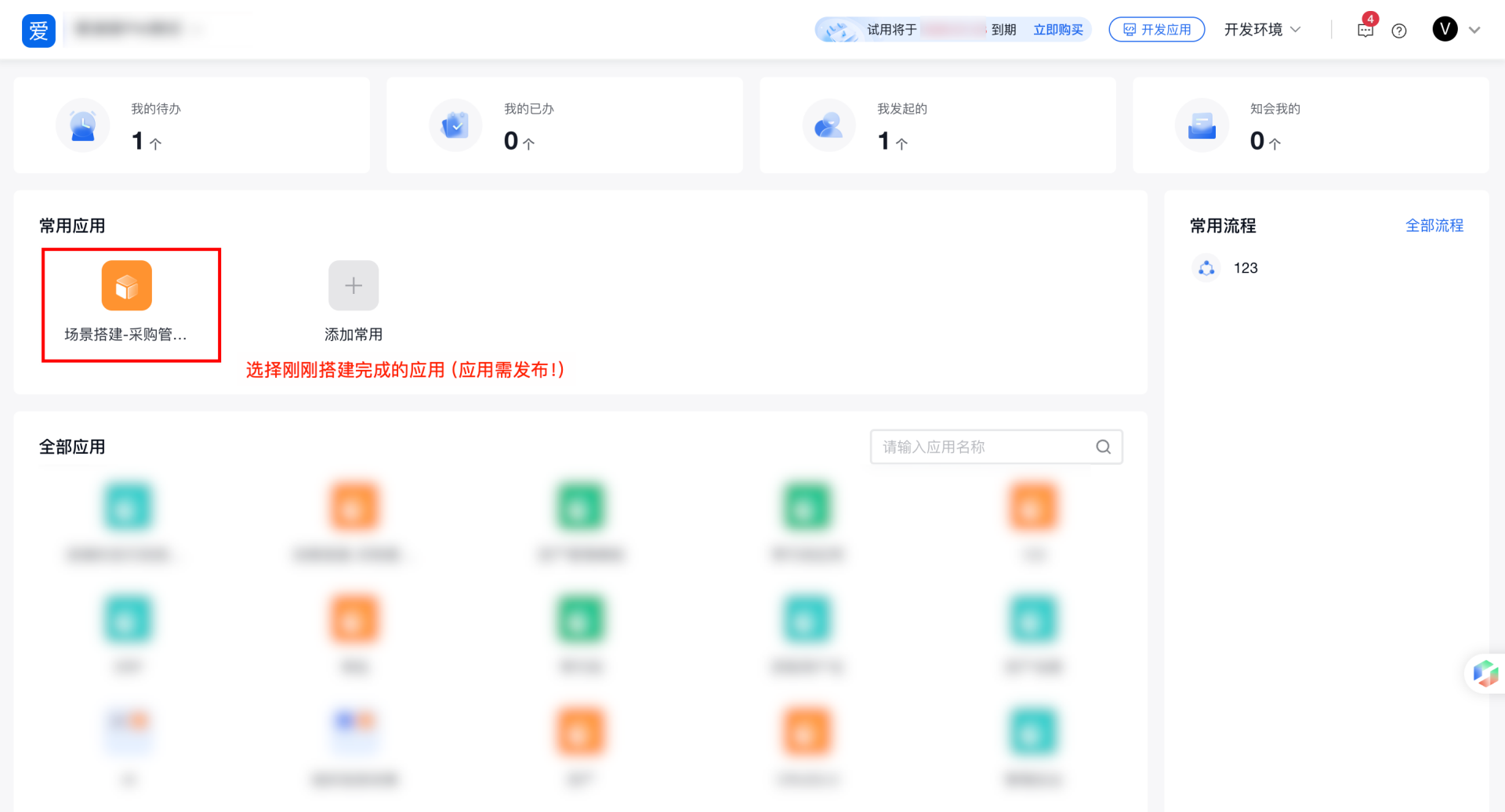Click the 立即购买 link
Image resolution: width=1505 pixels, height=812 pixels.
tap(1057, 30)
